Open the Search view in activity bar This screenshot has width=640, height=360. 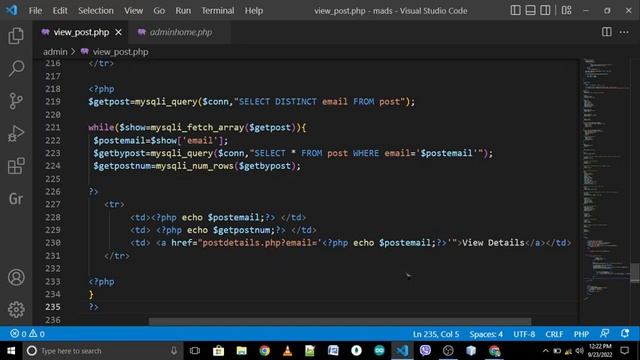point(16,68)
